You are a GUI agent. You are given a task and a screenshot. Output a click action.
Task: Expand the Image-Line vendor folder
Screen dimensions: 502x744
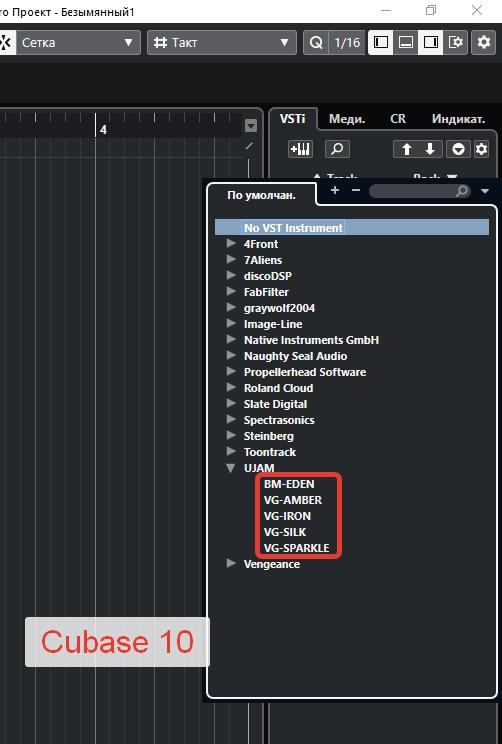[x=231, y=324]
